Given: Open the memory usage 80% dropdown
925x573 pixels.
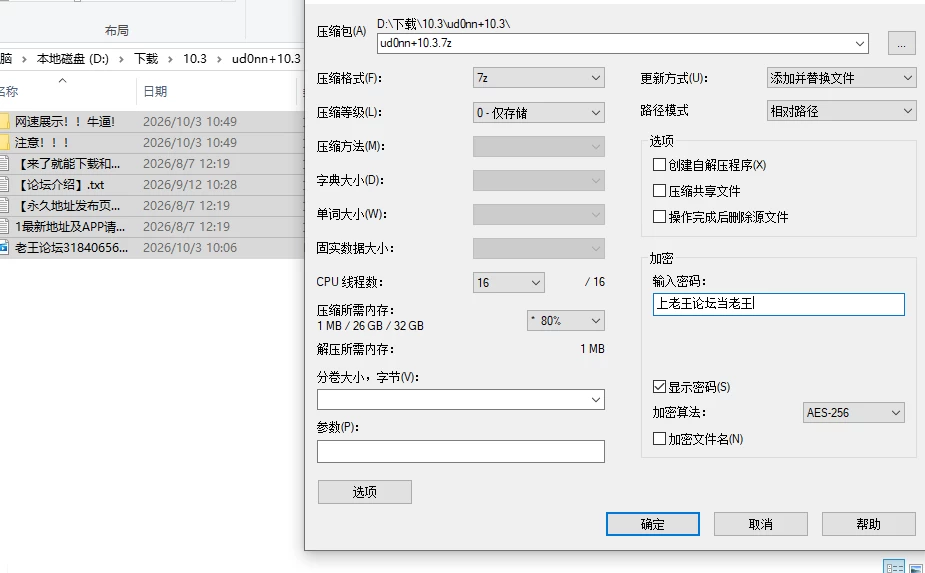Looking at the screenshot, I should click(x=566, y=320).
